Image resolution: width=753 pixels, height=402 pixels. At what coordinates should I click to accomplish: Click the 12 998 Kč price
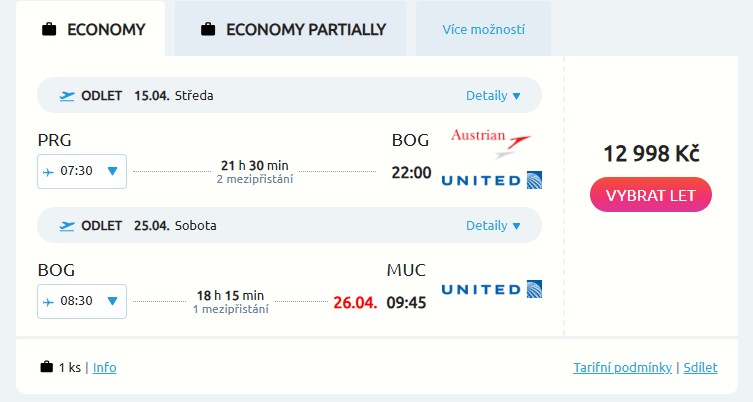[650, 153]
